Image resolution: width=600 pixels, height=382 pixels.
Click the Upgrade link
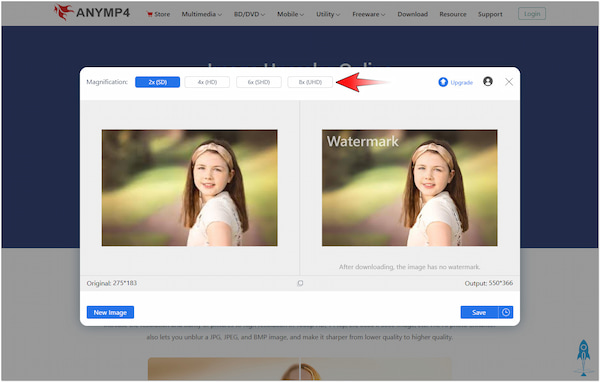[x=461, y=82]
